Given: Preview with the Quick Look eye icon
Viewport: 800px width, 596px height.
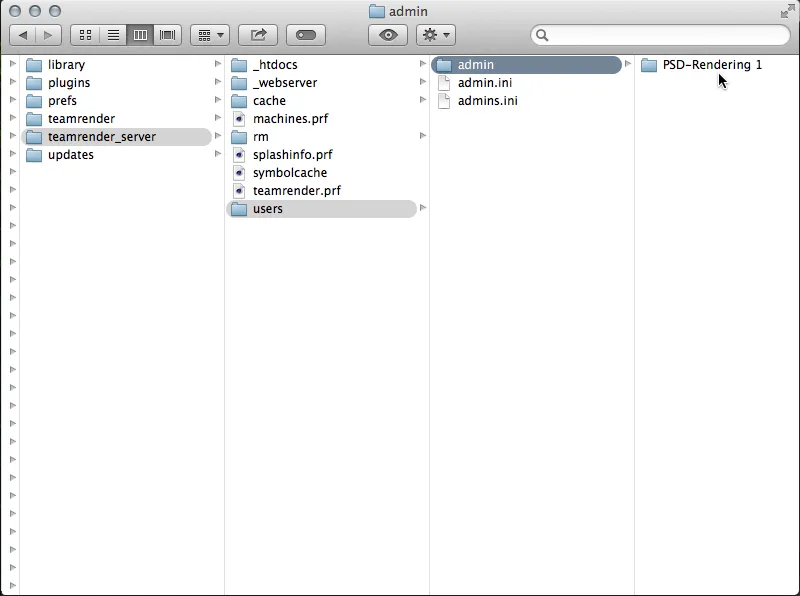Looking at the screenshot, I should pyautogui.click(x=388, y=34).
